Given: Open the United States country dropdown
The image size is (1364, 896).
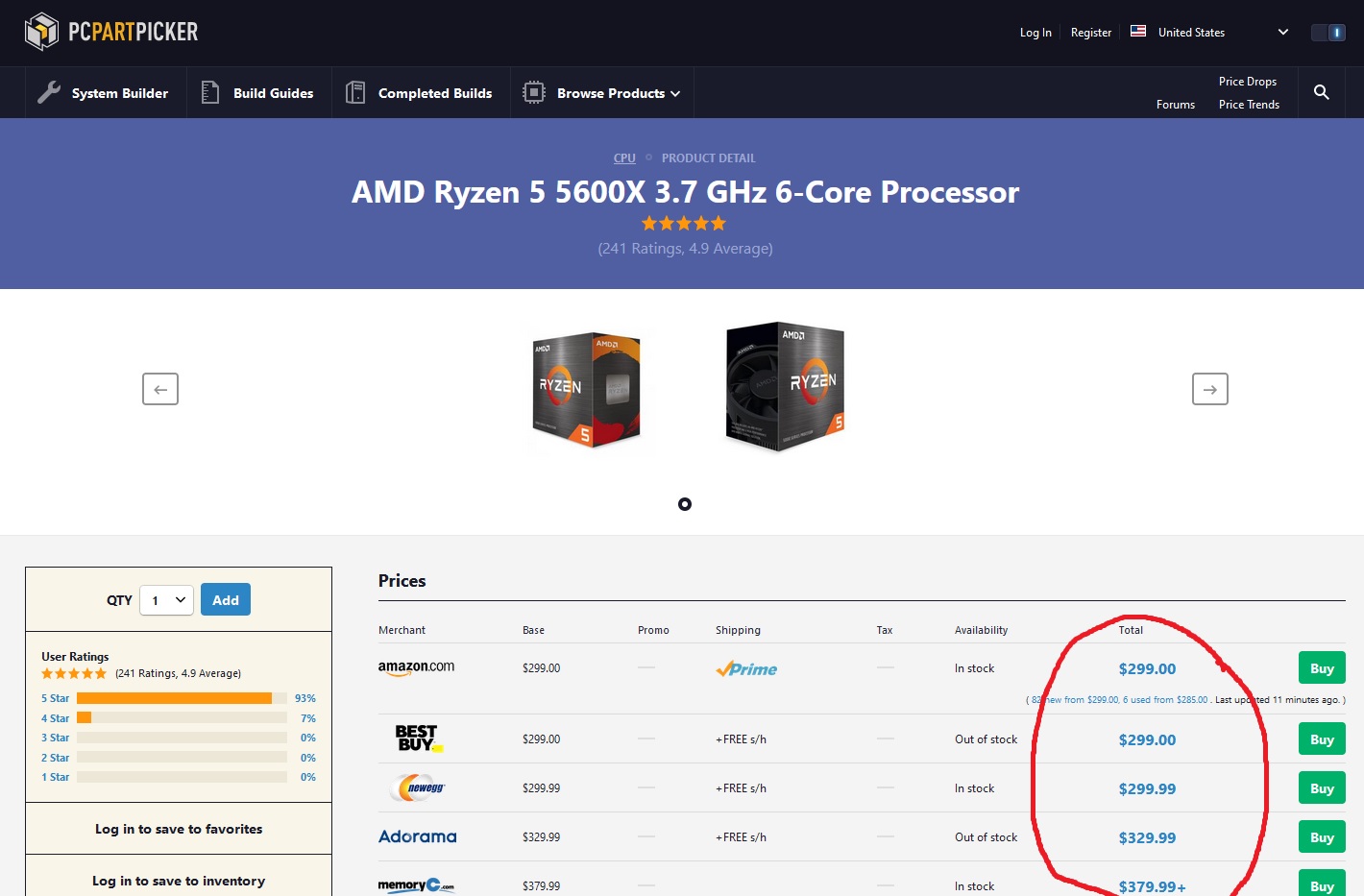Looking at the screenshot, I should (x=1209, y=33).
